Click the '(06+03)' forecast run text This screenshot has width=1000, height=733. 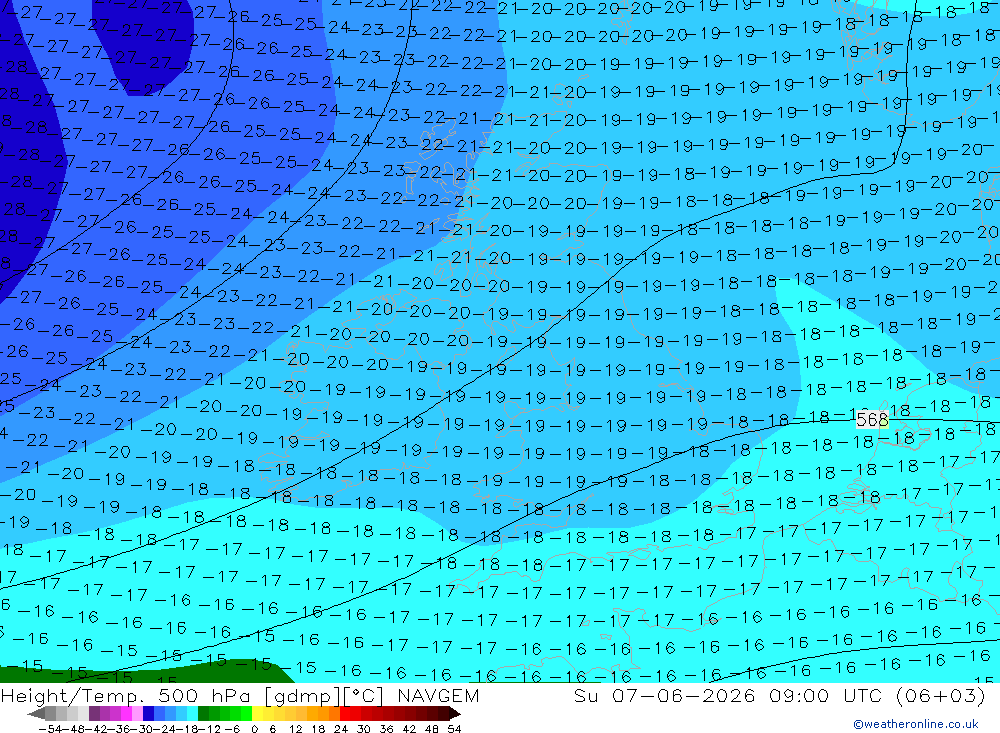[941, 695]
